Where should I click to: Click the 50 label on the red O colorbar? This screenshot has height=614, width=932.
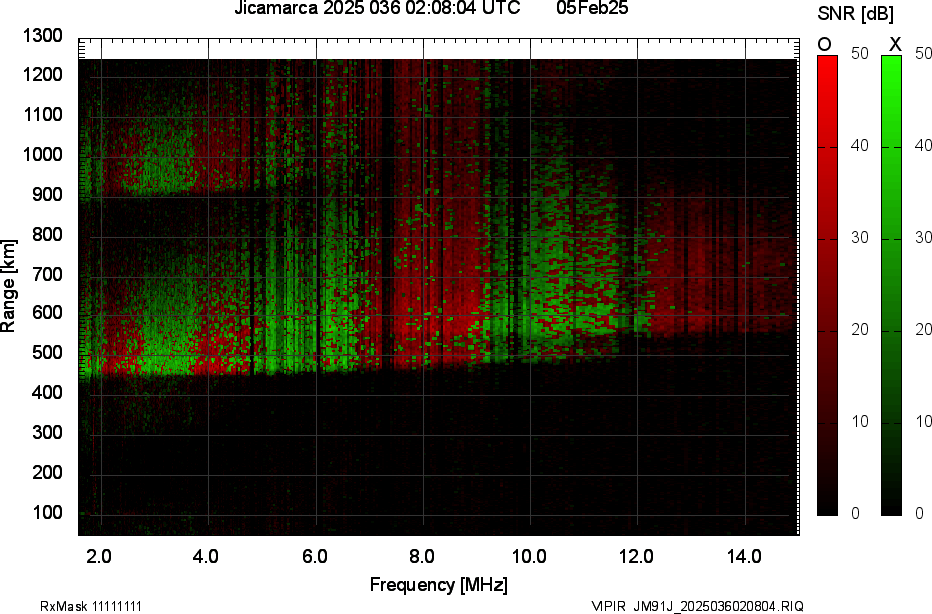859,53
